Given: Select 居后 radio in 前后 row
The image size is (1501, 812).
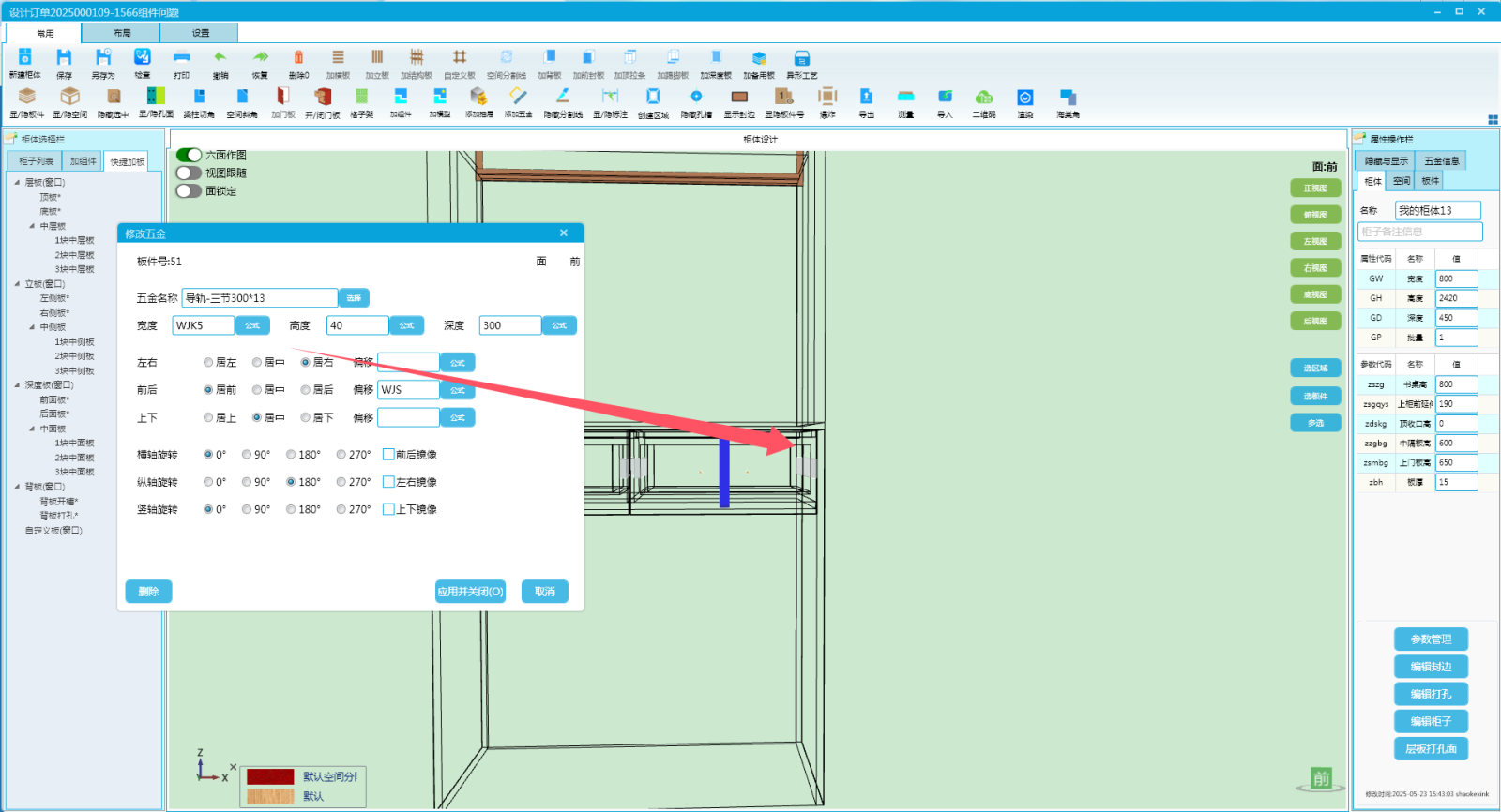Looking at the screenshot, I should [305, 389].
